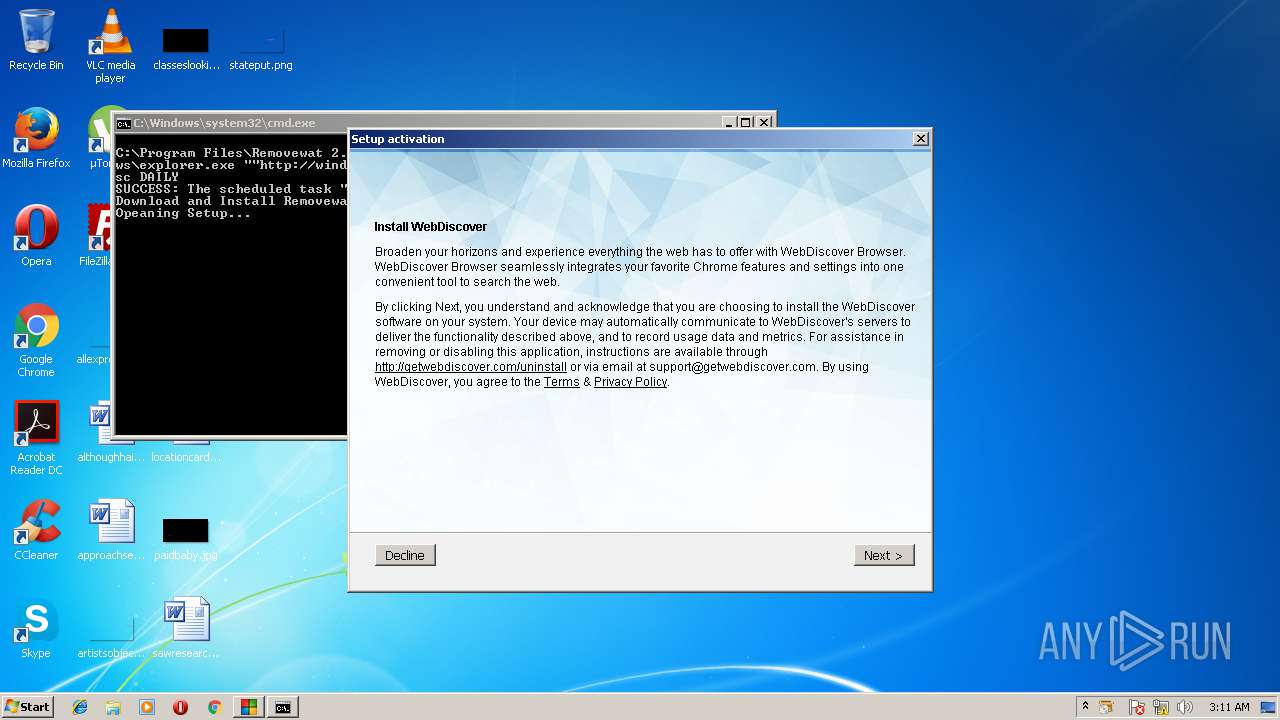Select the stateput.png desktop file
This screenshot has width=1280, height=720.
tap(261, 48)
